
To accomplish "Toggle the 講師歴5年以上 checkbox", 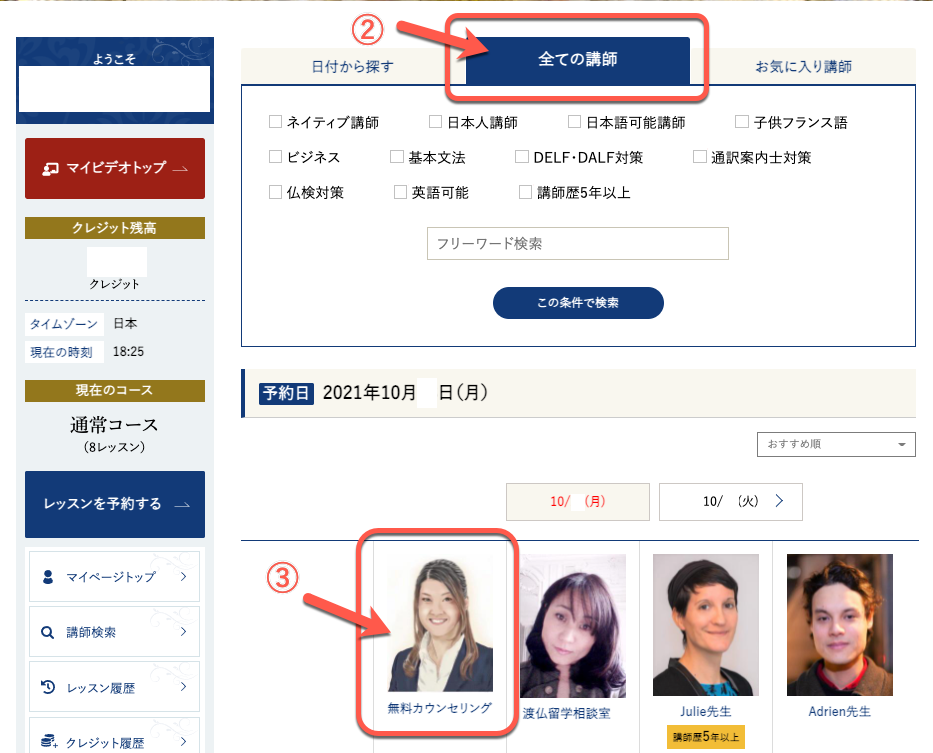I will coord(526,192).
